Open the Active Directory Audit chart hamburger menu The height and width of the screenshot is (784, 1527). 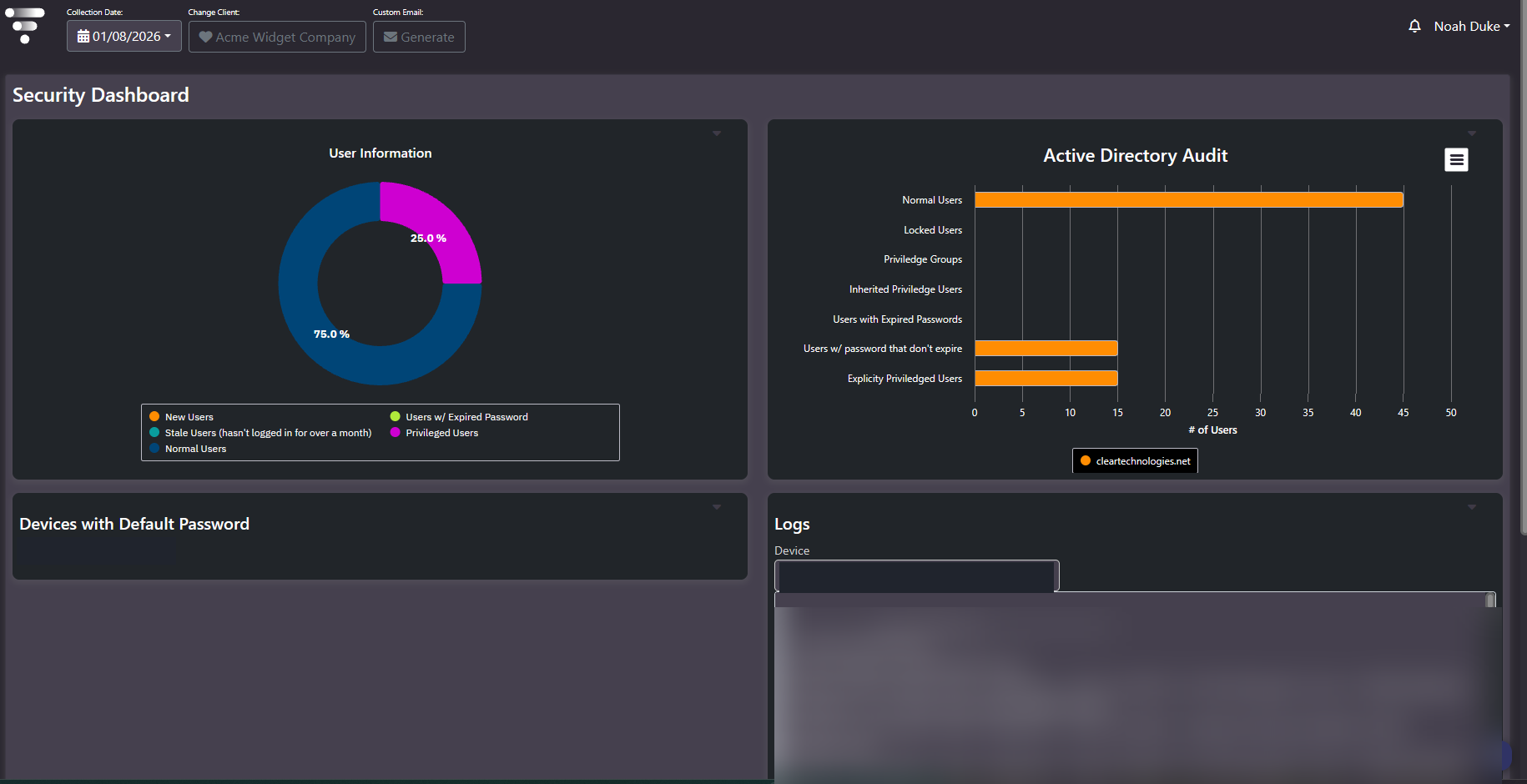click(x=1456, y=159)
